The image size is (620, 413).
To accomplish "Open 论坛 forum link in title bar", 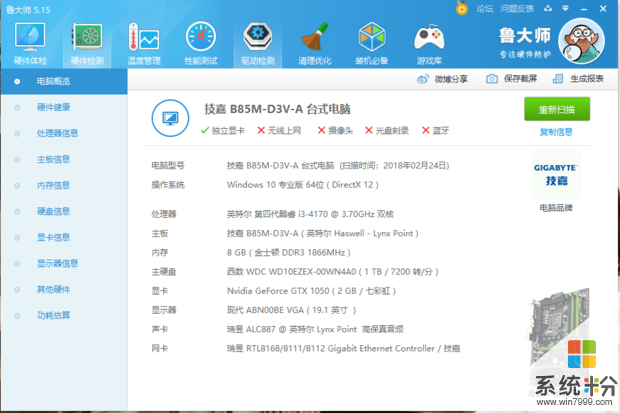I will pyautogui.click(x=484, y=9).
